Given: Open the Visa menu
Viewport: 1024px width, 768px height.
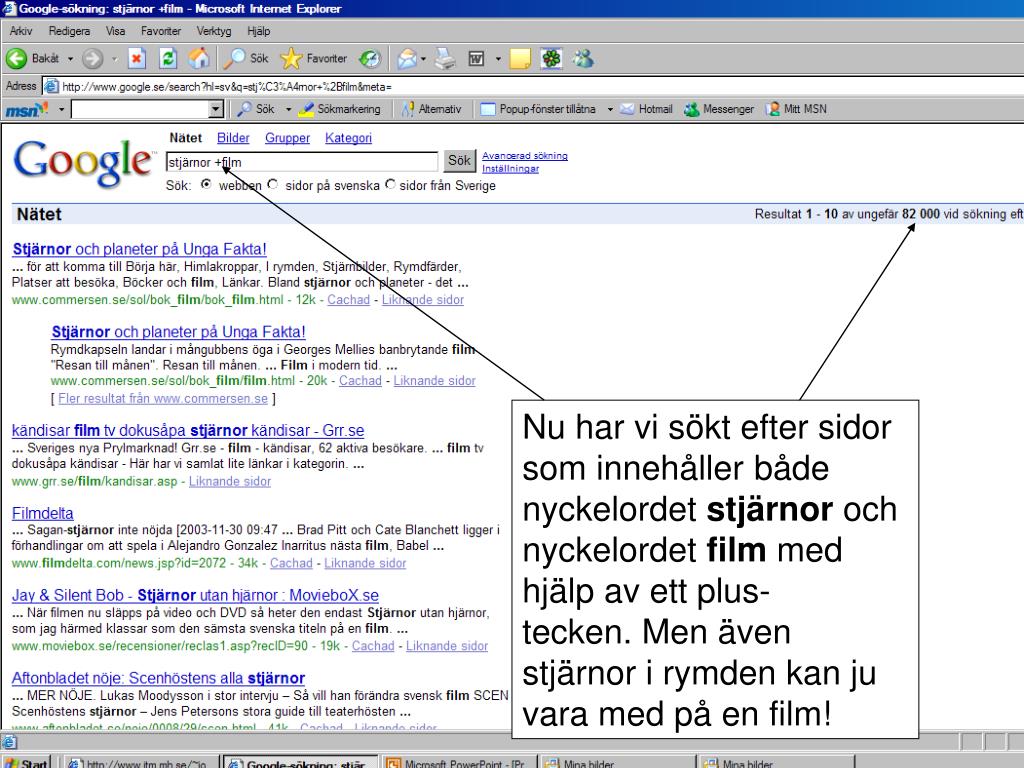Looking at the screenshot, I should click(116, 31).
